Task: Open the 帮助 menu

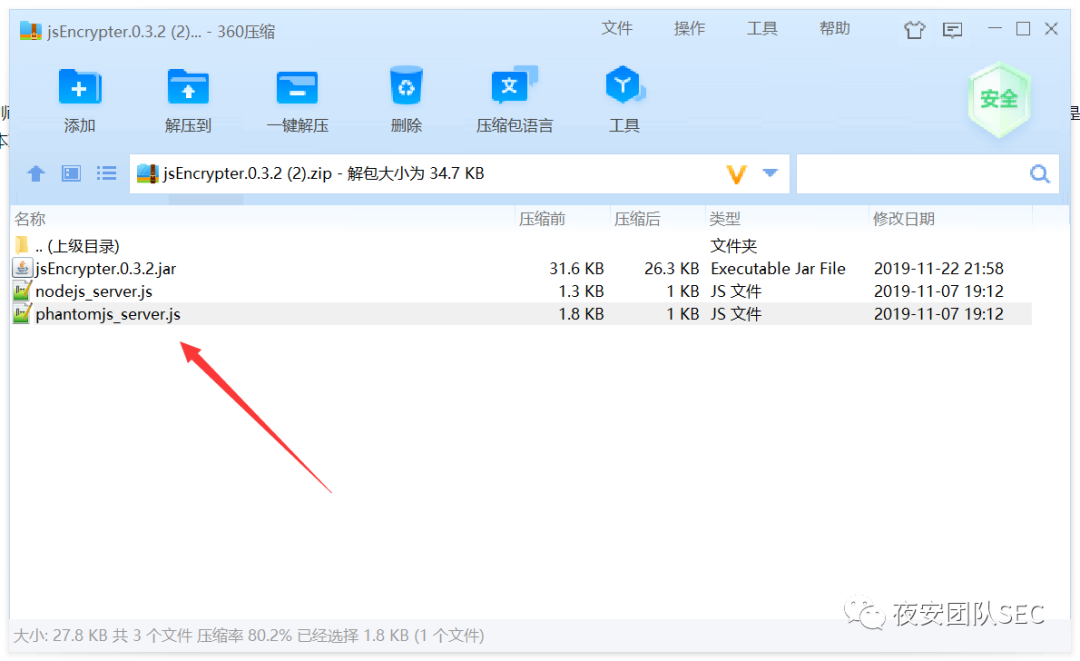Action: click(834, 28)
